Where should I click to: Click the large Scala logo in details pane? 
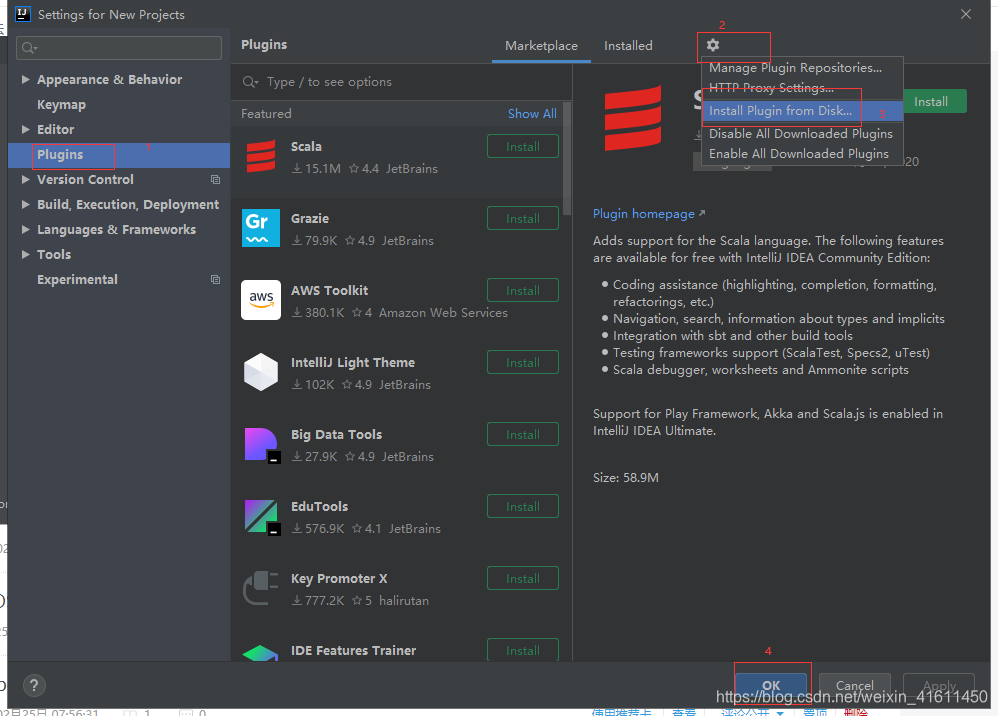point(633,118)
